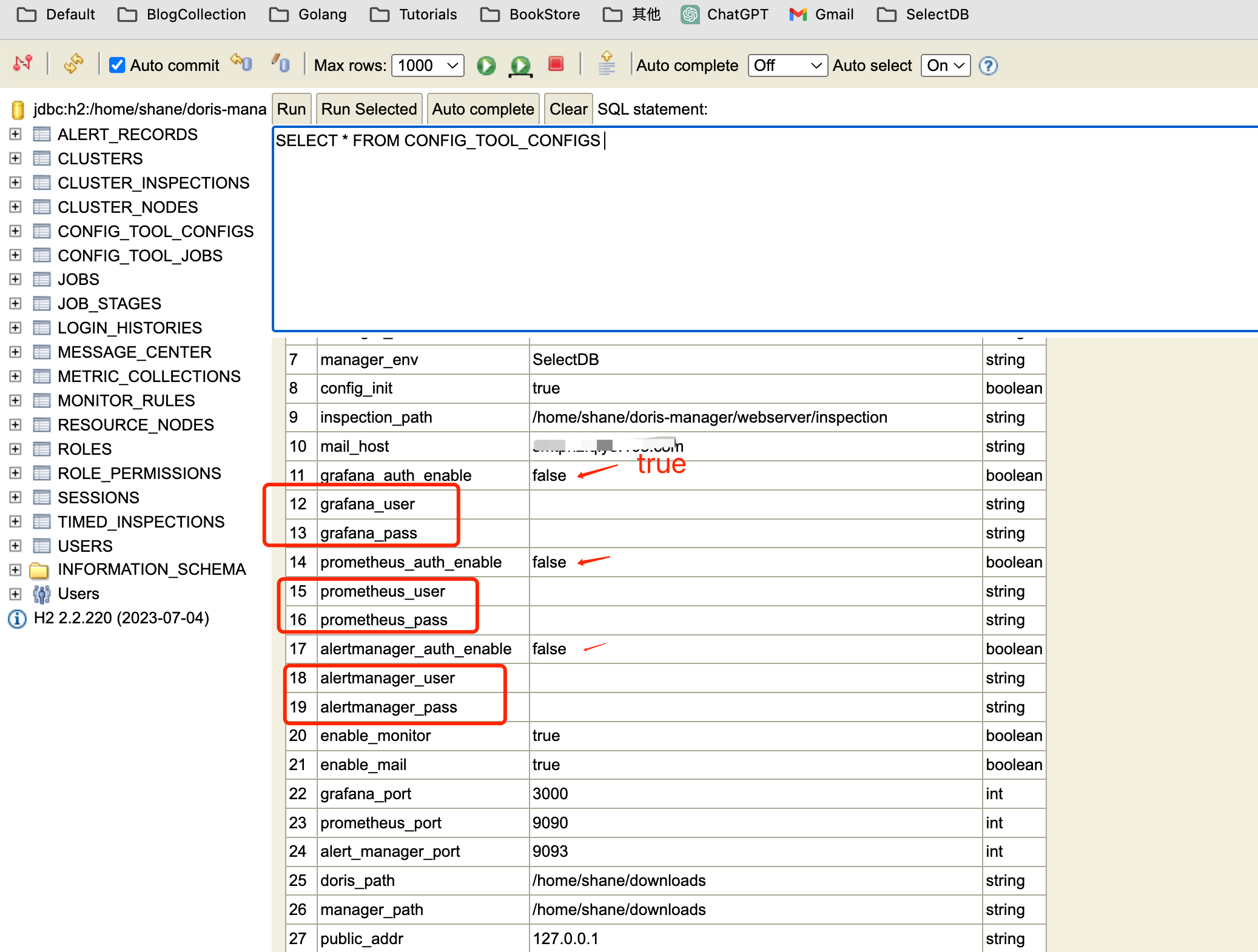Screen dimensions: 1258x952
Task: Click the green Run statement icon
Action: pos(486,65)
